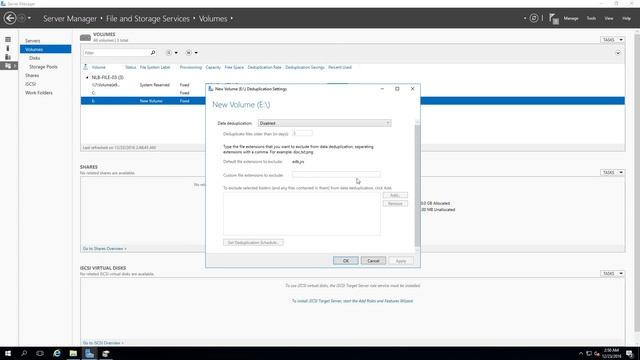Switch to Server Manager taskbar icon
The height and width of the screenshot is (360, 640).
click(89, 353)
